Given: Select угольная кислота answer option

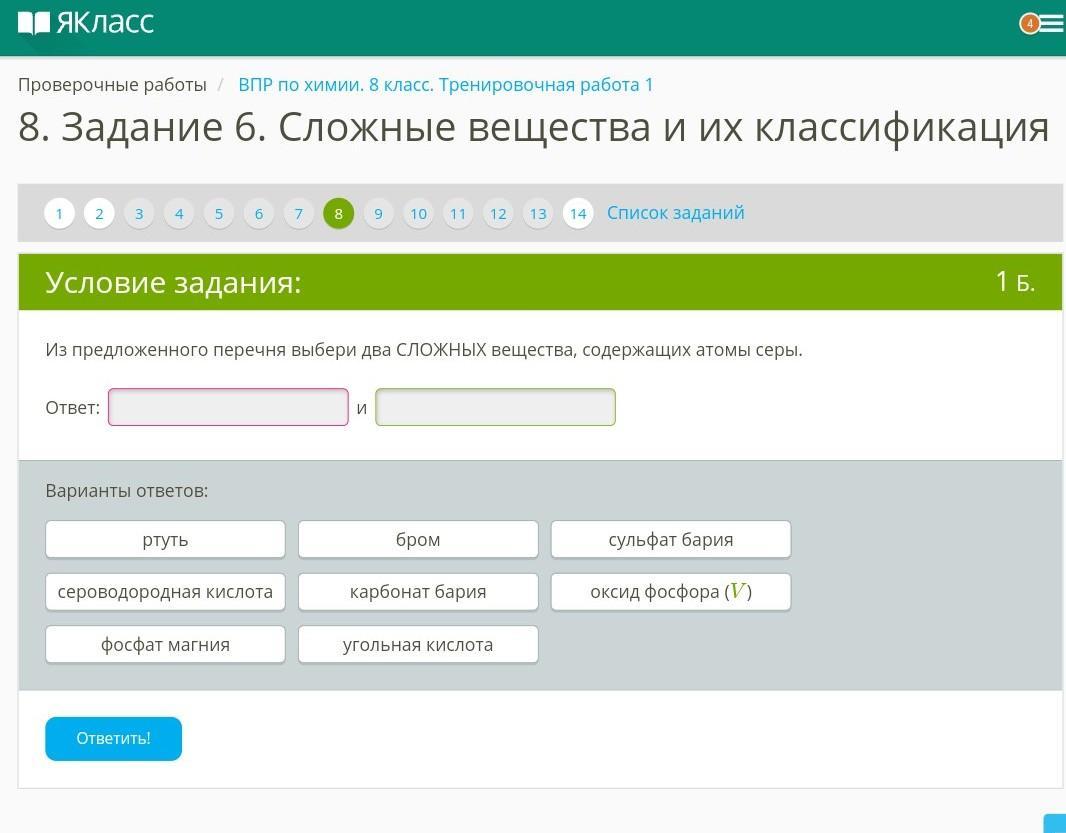Looking at the screenshot, I should point(418,645).
